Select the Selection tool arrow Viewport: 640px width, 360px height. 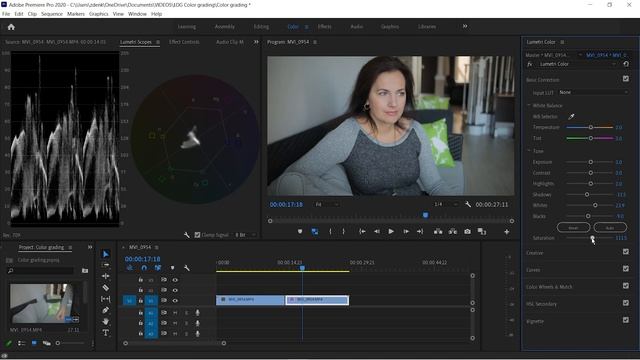[x=106, y=254]
